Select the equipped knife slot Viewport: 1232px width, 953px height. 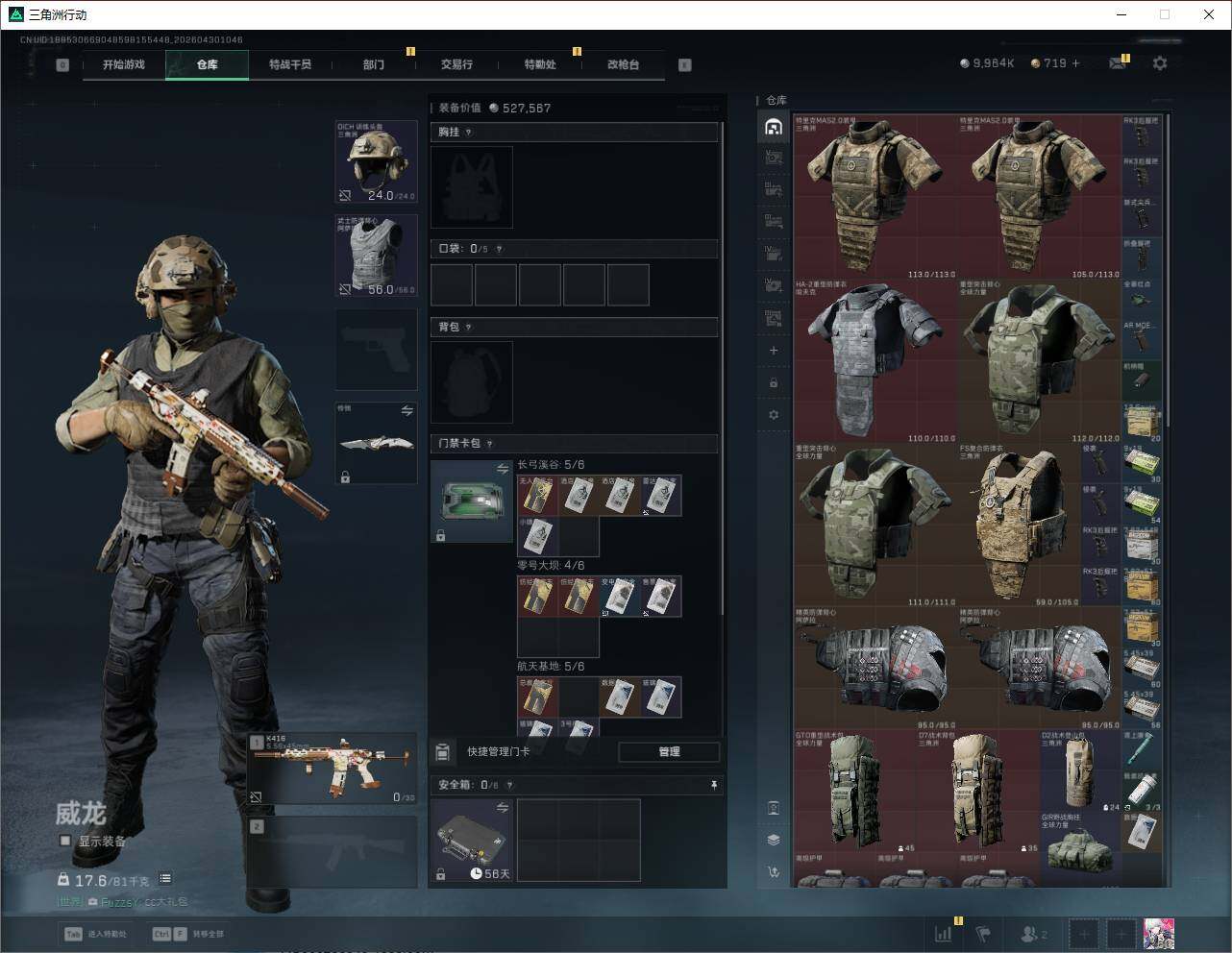(x=376, y=443)
